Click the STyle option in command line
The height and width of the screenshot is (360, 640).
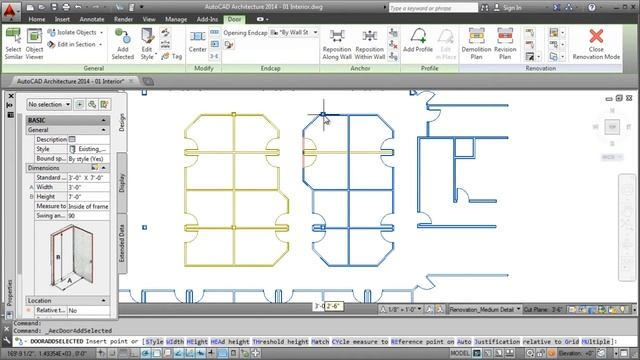coord(154,341)
